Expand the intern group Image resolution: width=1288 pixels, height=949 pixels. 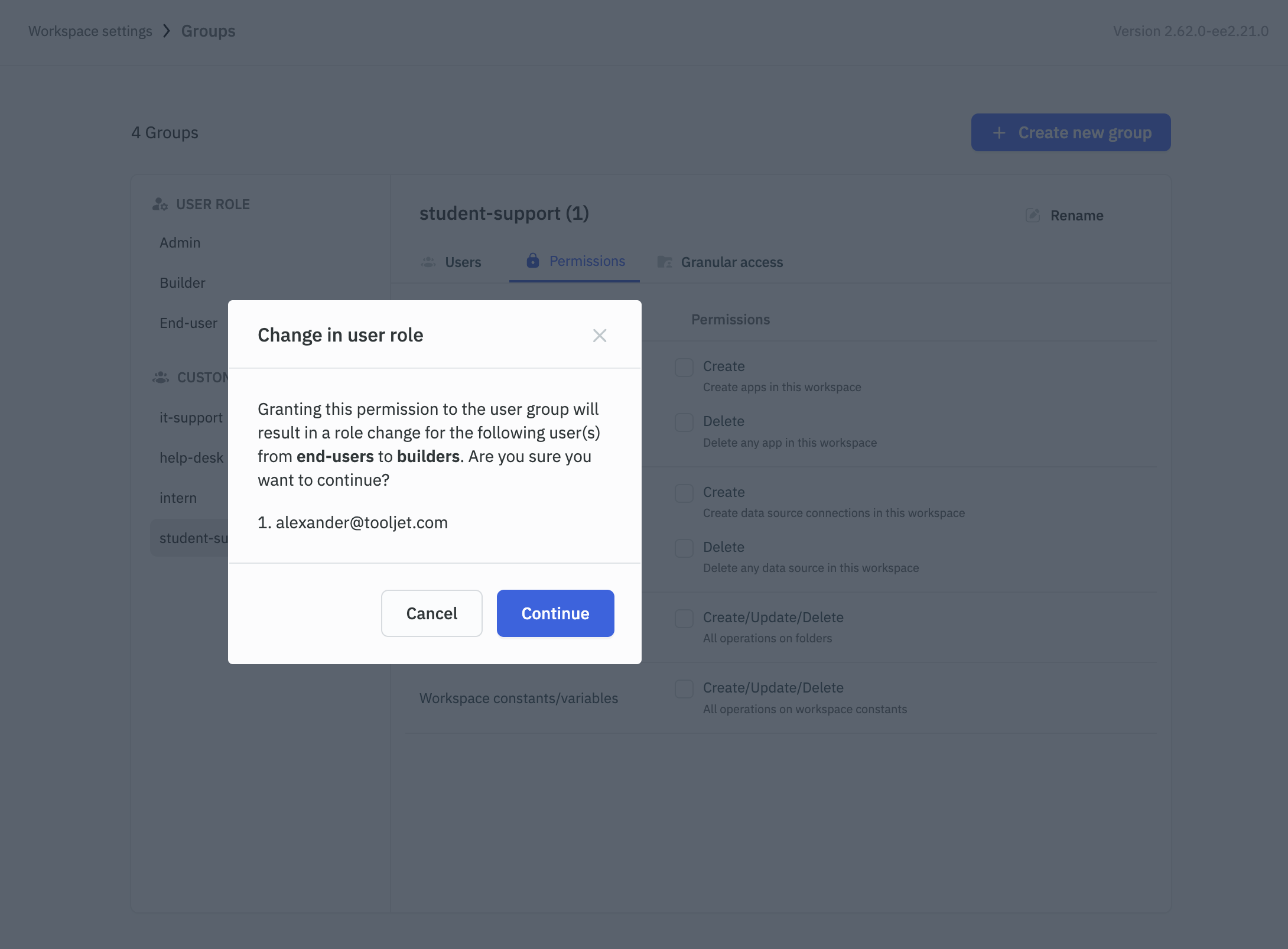(178, 497)
